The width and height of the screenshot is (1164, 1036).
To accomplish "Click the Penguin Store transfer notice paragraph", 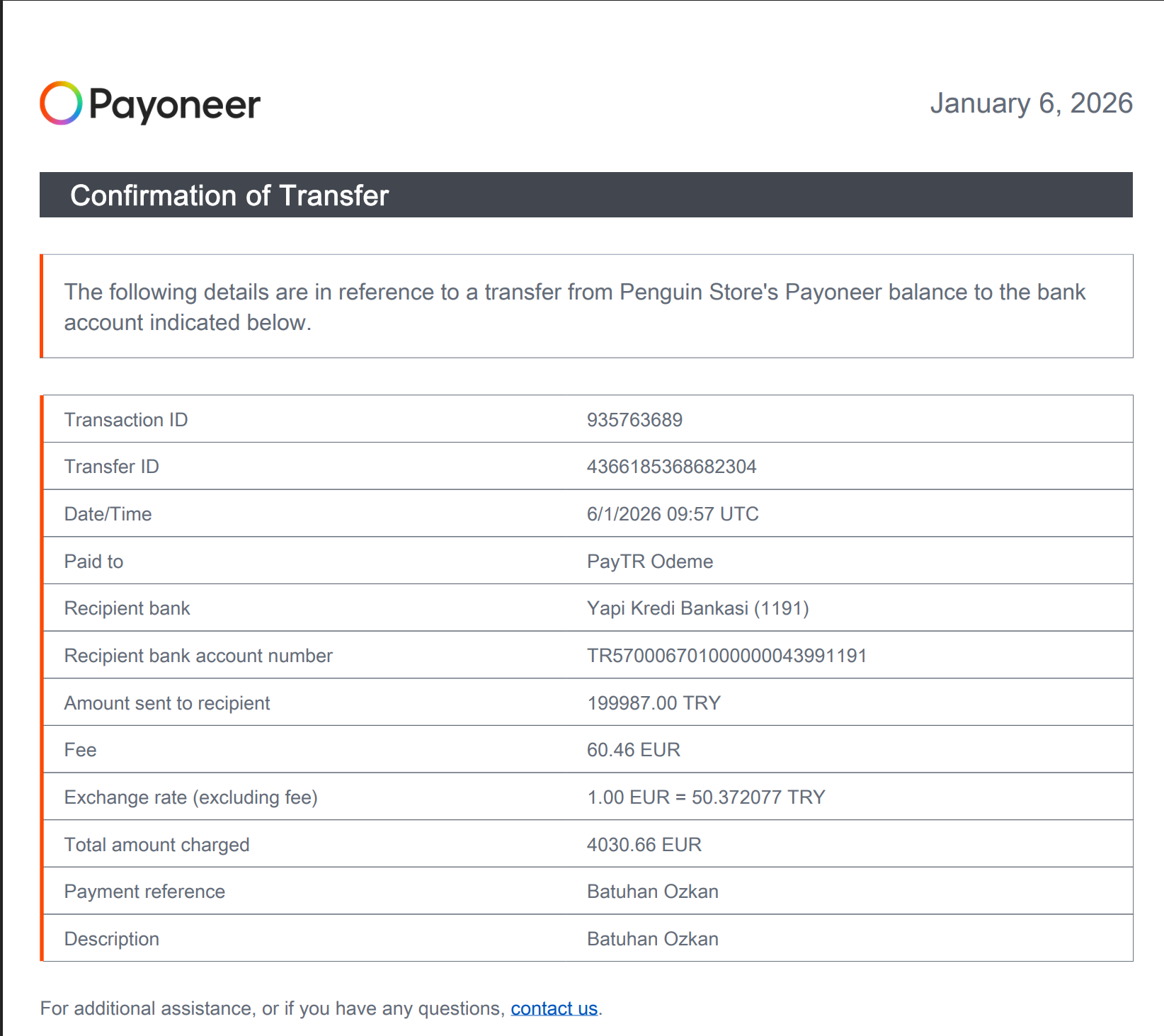I will (574, 307).
